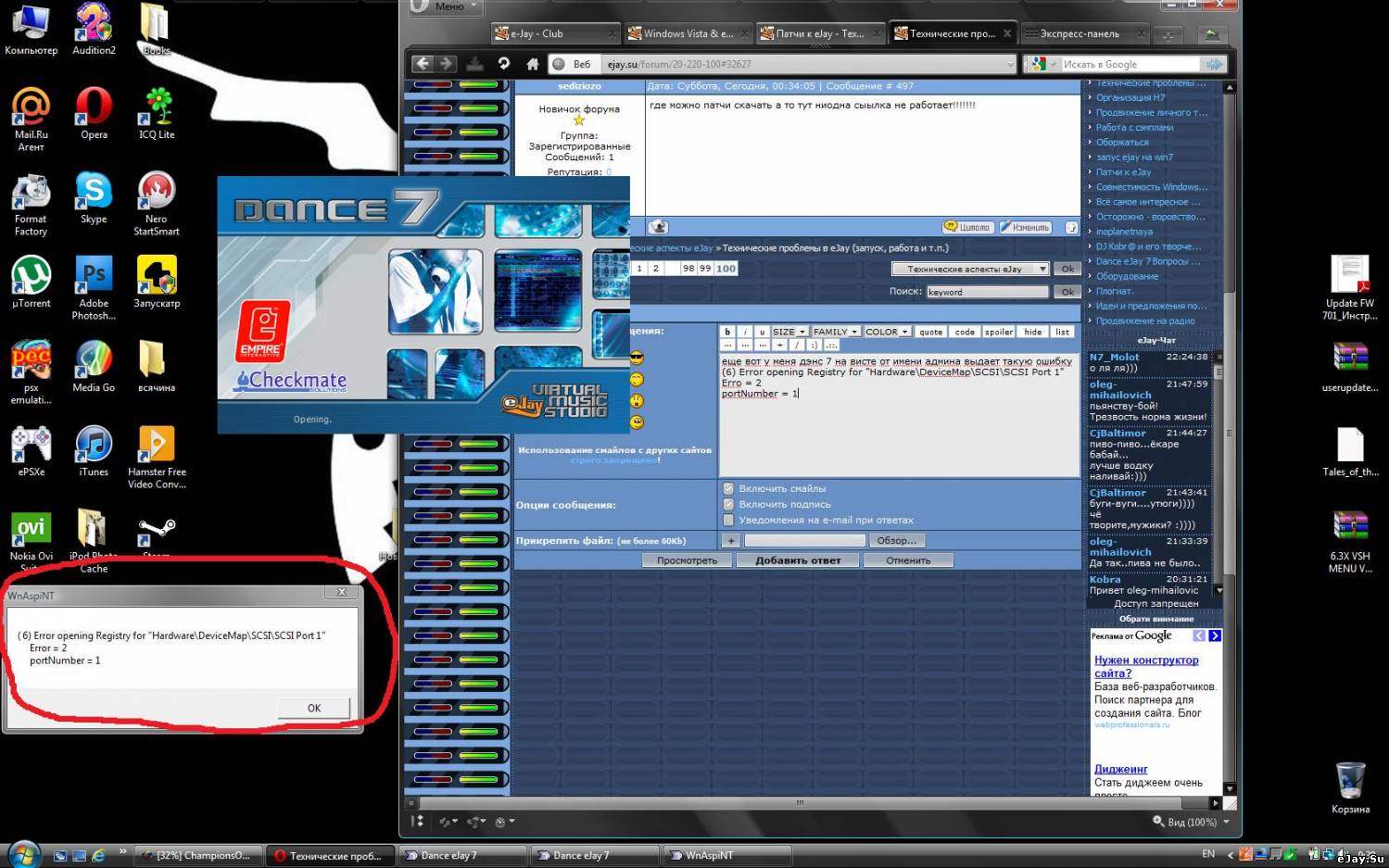Open the Диджеинг ad link
This screenshot has width=1389, height=868.
[1120, 769]
